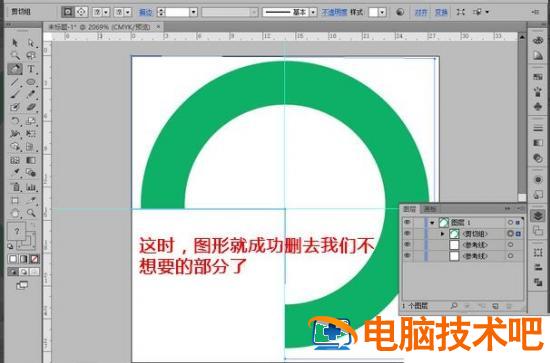Collapse the 图层 1 layer arrow

pos(432,223)
